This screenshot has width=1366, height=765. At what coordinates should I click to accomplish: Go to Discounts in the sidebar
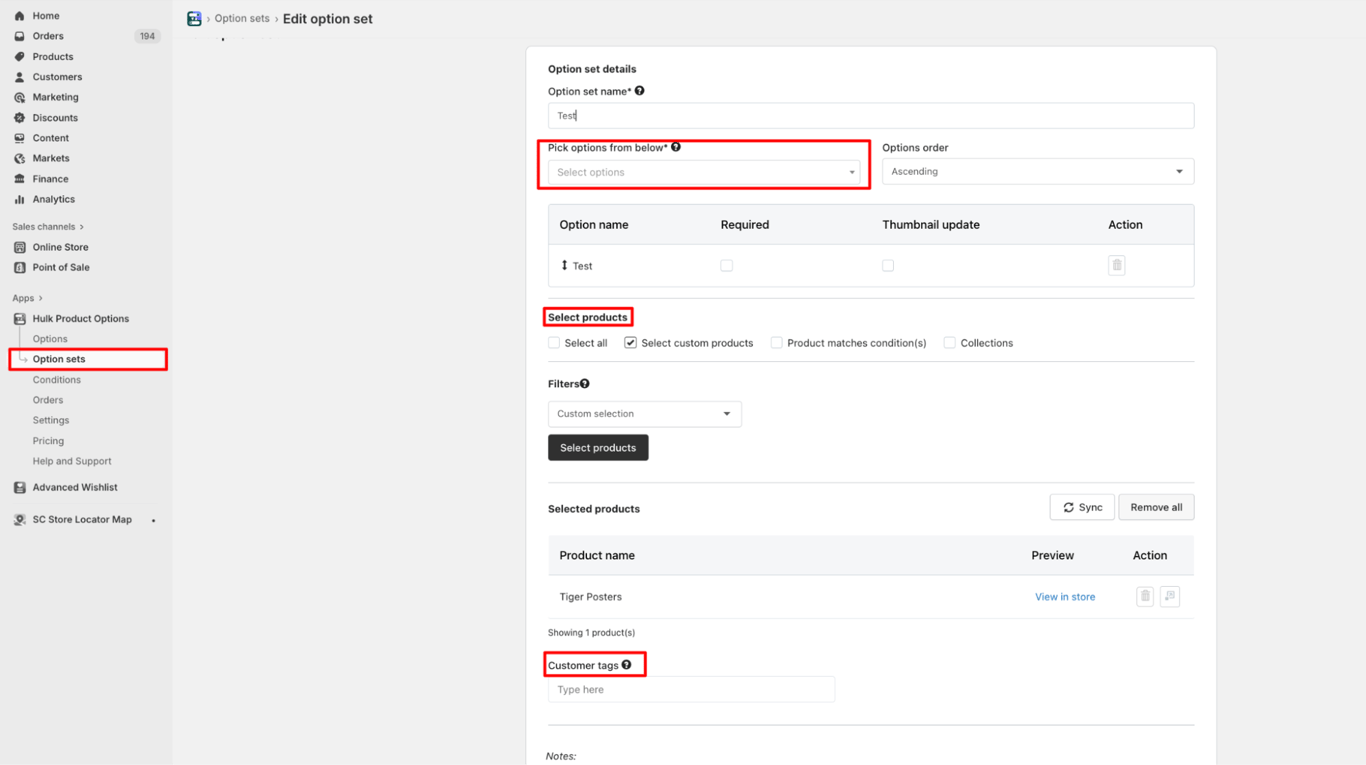(55, 118)
